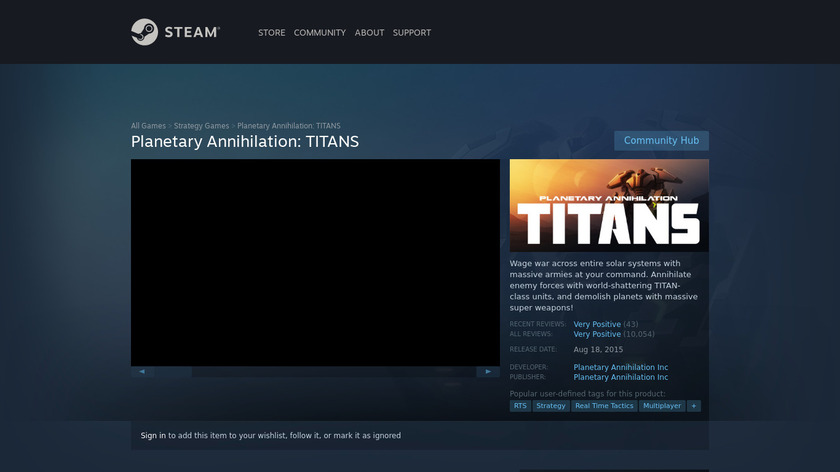The image size is (840, 472).
Task: Expand more tags with the plus button
Action: (x=694, y=406)
